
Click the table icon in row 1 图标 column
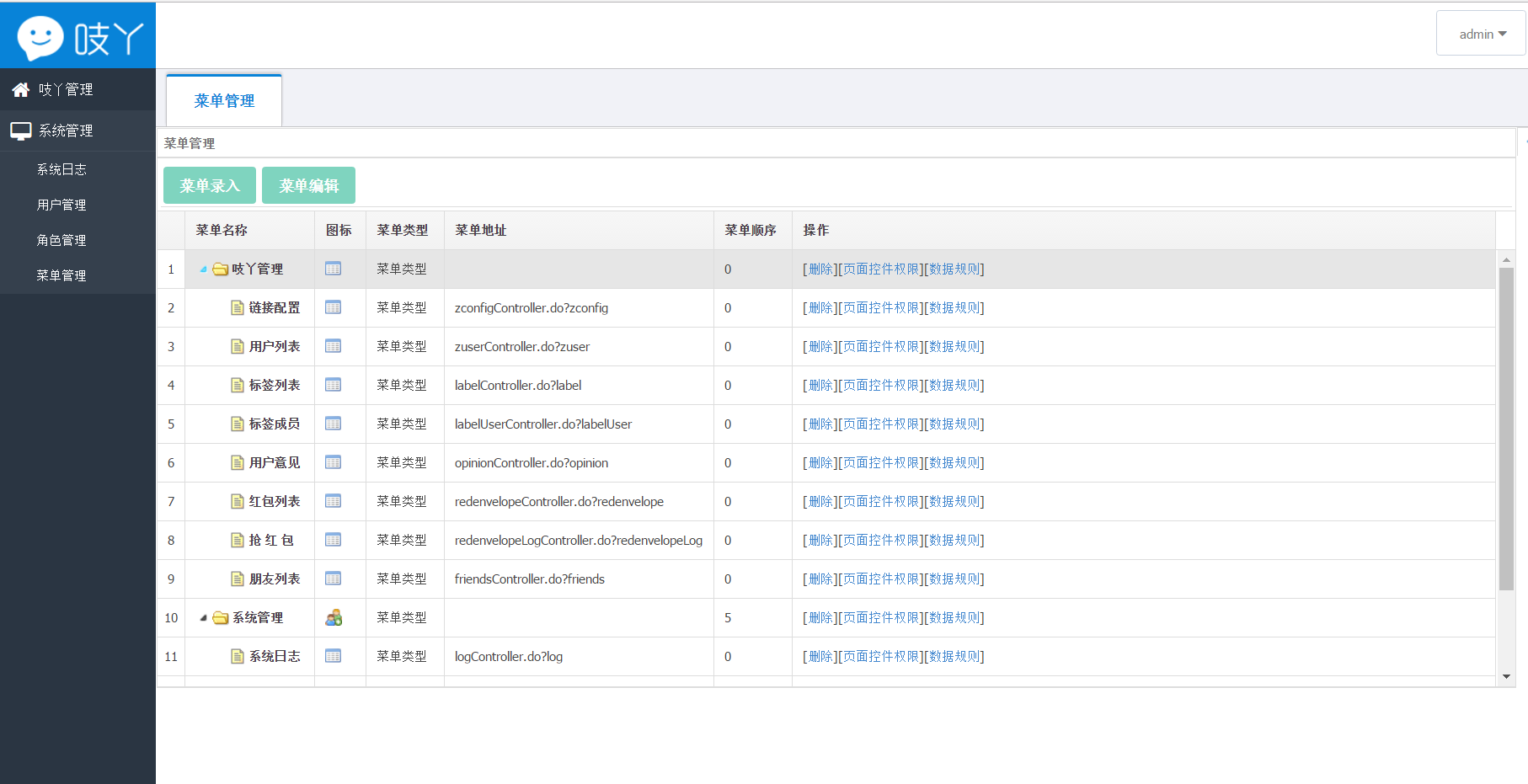pyautogui.click(x=334, y=269)
